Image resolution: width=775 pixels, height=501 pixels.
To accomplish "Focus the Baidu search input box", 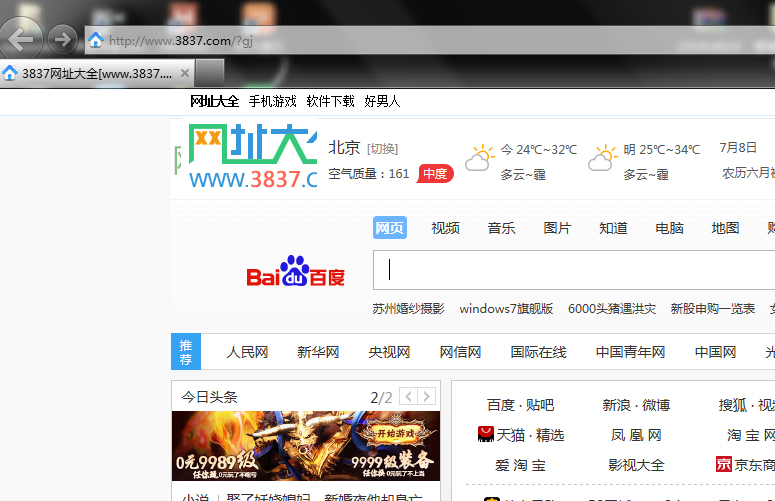I will coord(574,270).
